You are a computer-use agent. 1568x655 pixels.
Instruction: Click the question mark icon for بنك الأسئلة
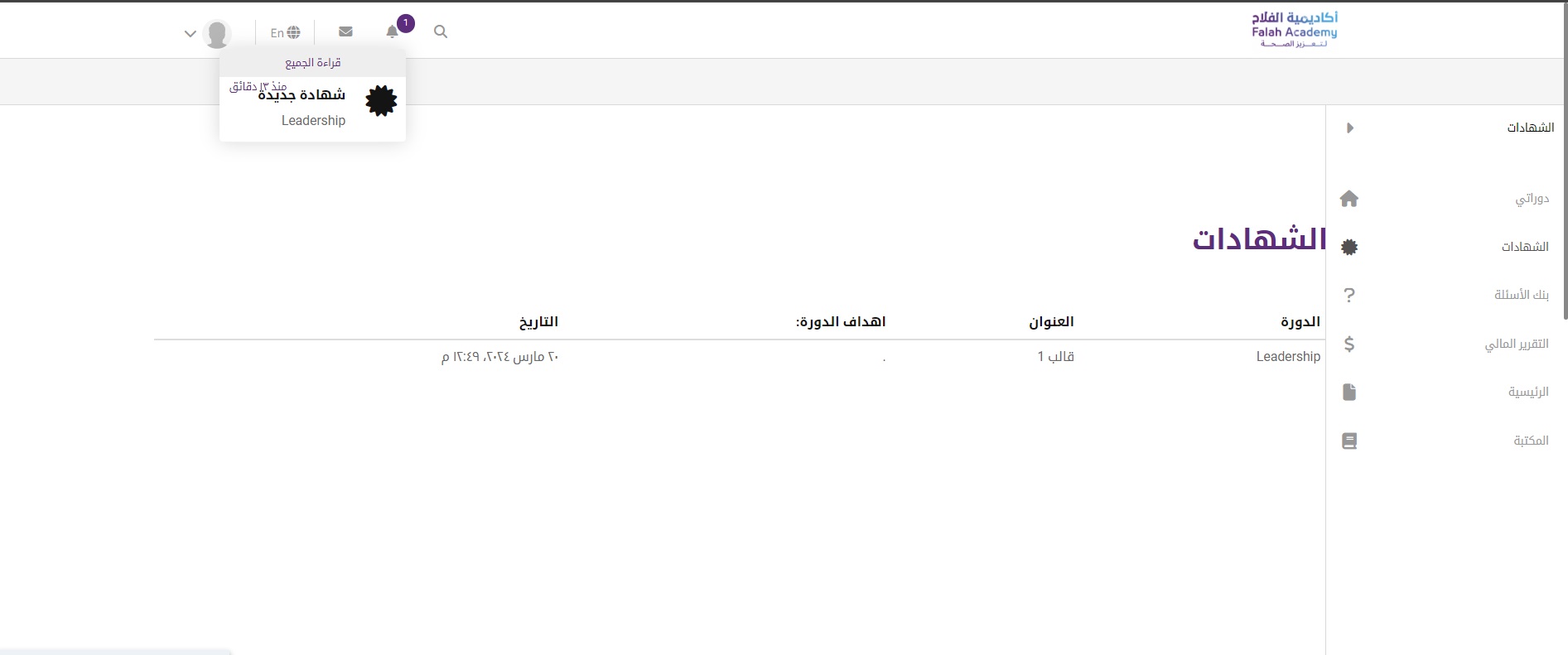click(1348, 295)
